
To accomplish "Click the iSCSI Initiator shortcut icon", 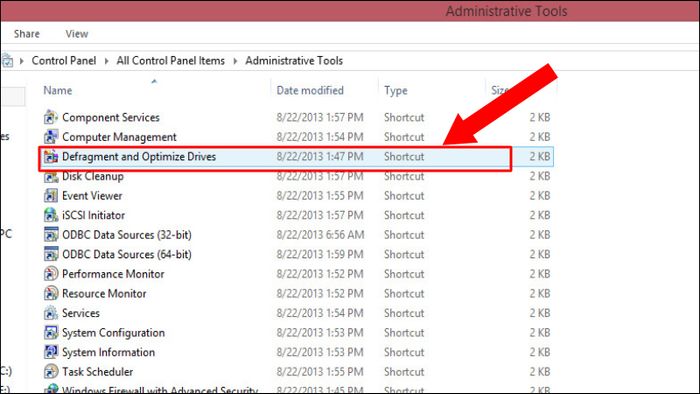I will [x=51, y=215].
